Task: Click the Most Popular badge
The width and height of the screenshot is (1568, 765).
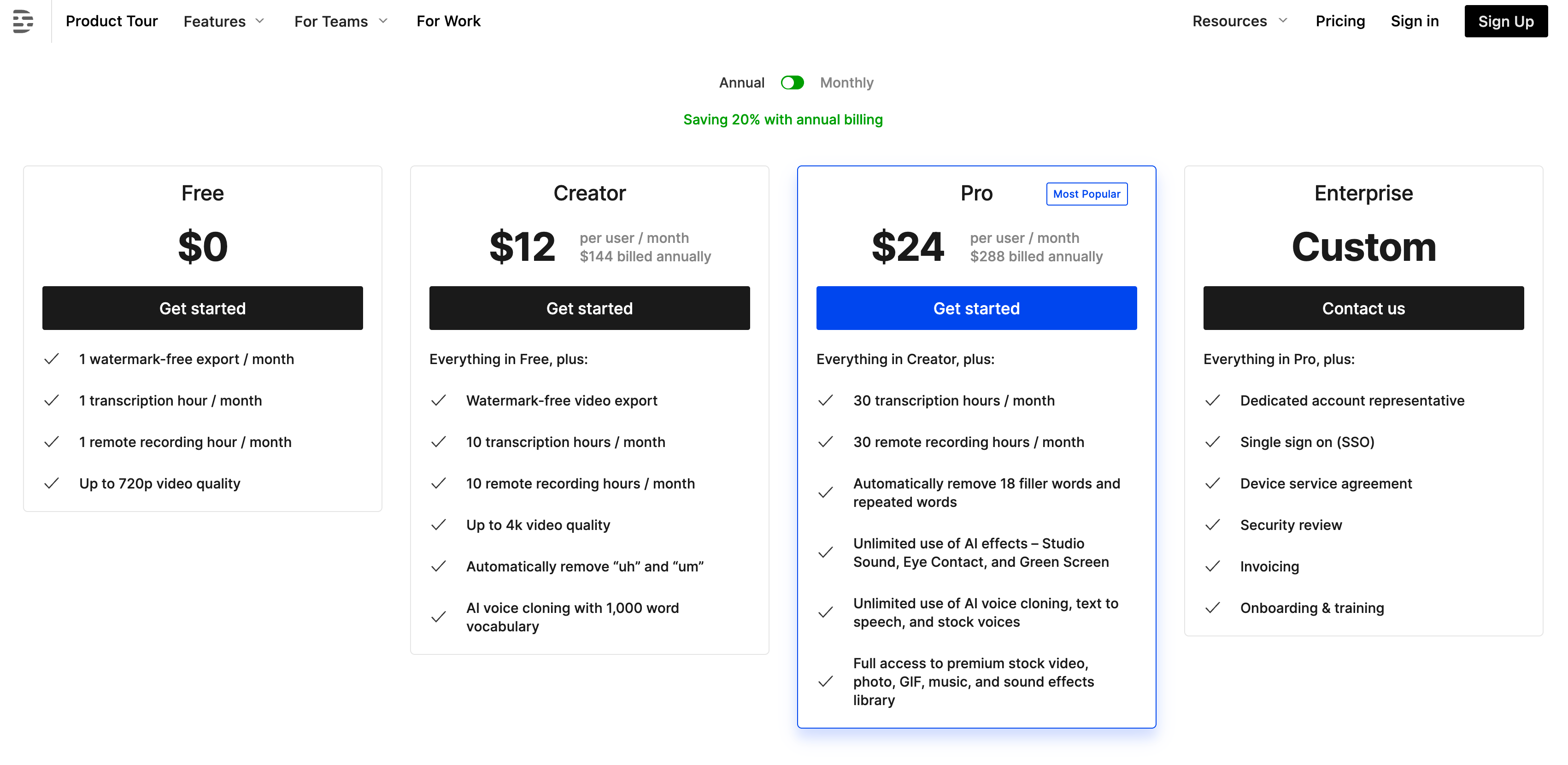Action: tap(1086, 194)
